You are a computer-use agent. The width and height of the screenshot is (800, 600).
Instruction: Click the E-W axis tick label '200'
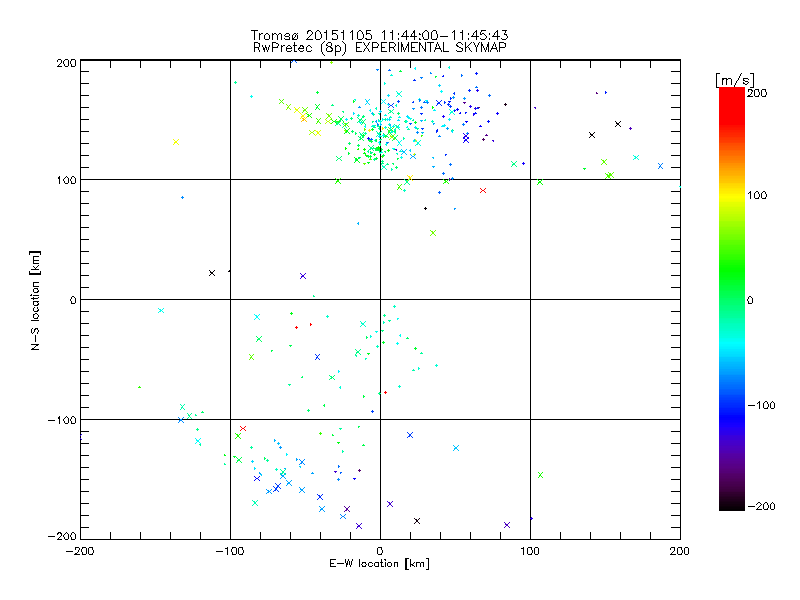[x=680, y=551]
